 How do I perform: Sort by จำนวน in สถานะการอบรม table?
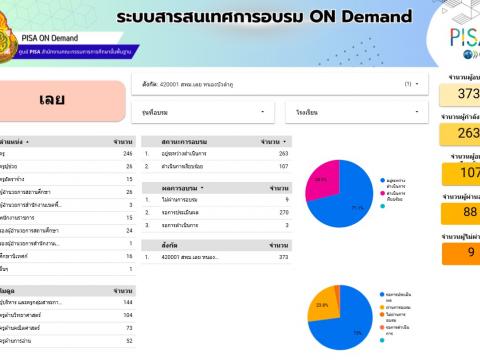[274, 142]
